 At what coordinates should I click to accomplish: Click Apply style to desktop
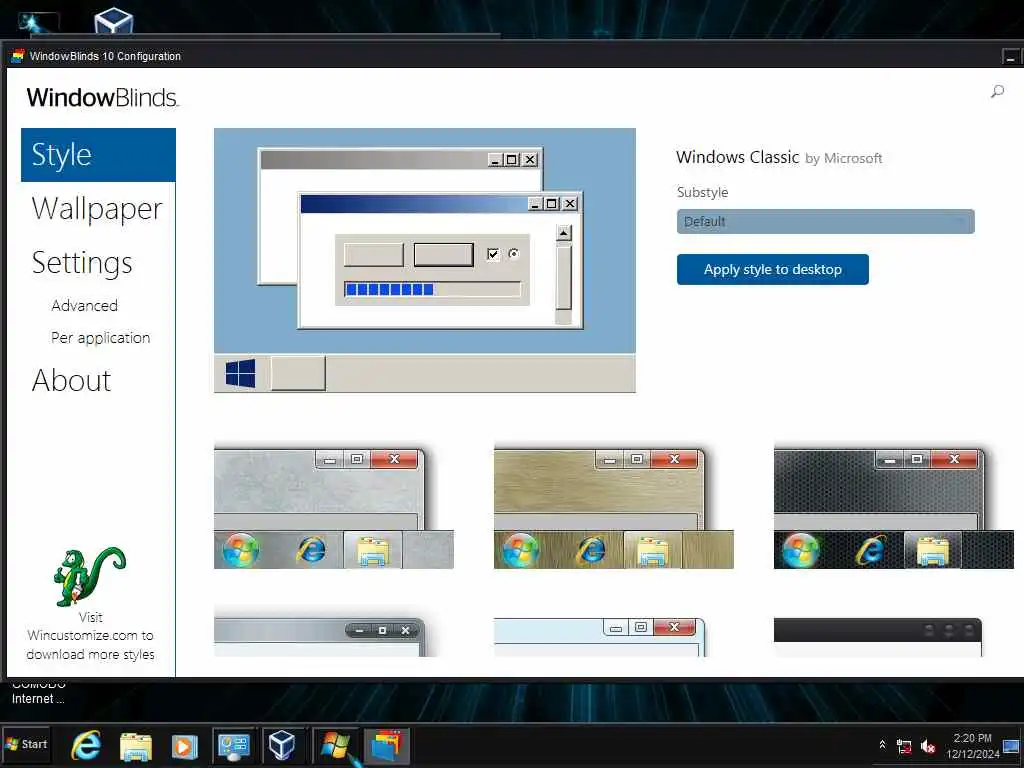pos(773,270)
